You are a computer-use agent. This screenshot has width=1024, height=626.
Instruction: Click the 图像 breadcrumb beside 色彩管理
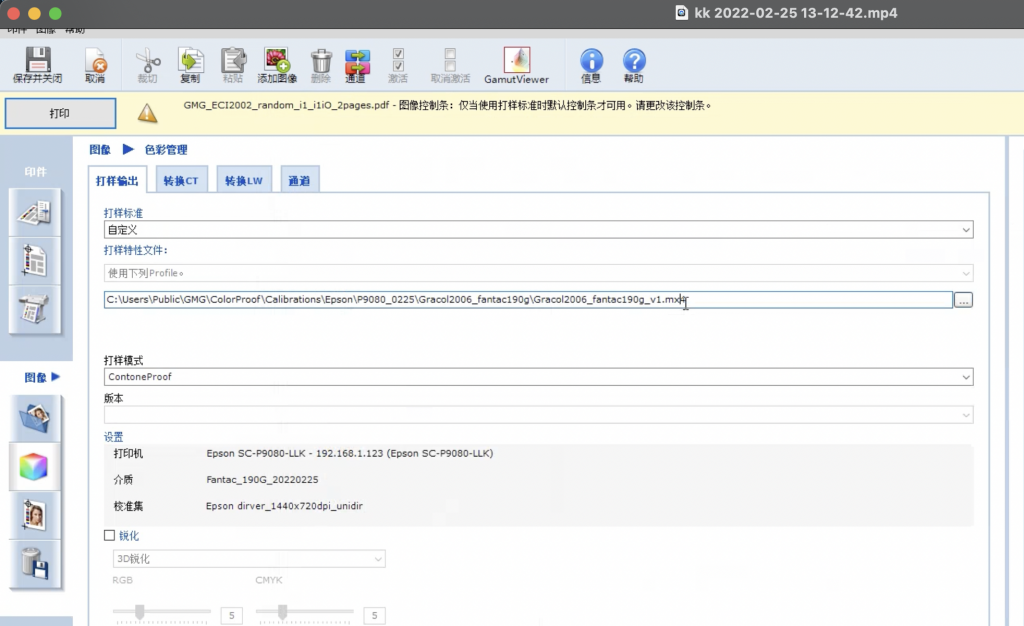(x=100, y=149)
